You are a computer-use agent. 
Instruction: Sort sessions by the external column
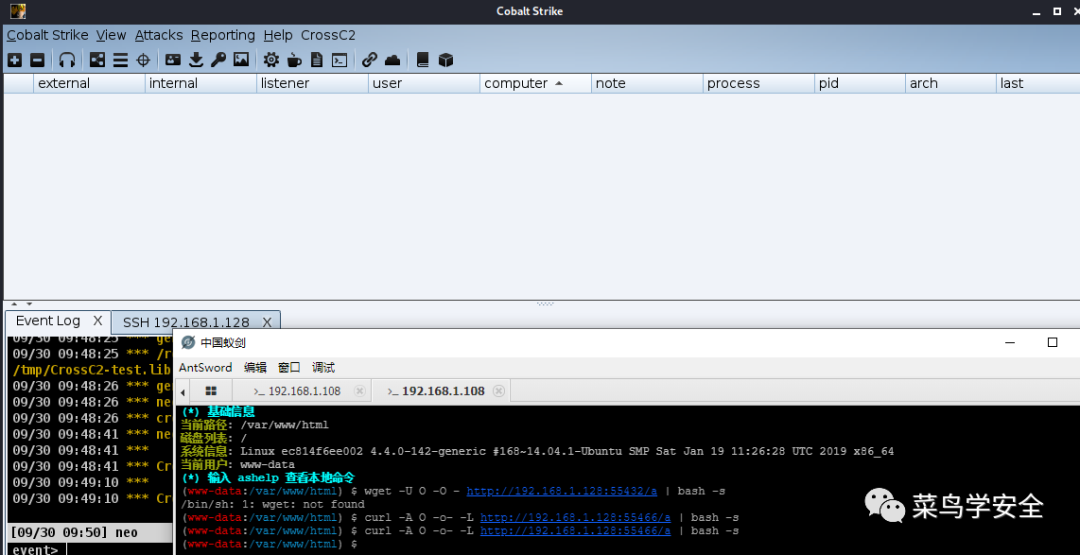90,83
